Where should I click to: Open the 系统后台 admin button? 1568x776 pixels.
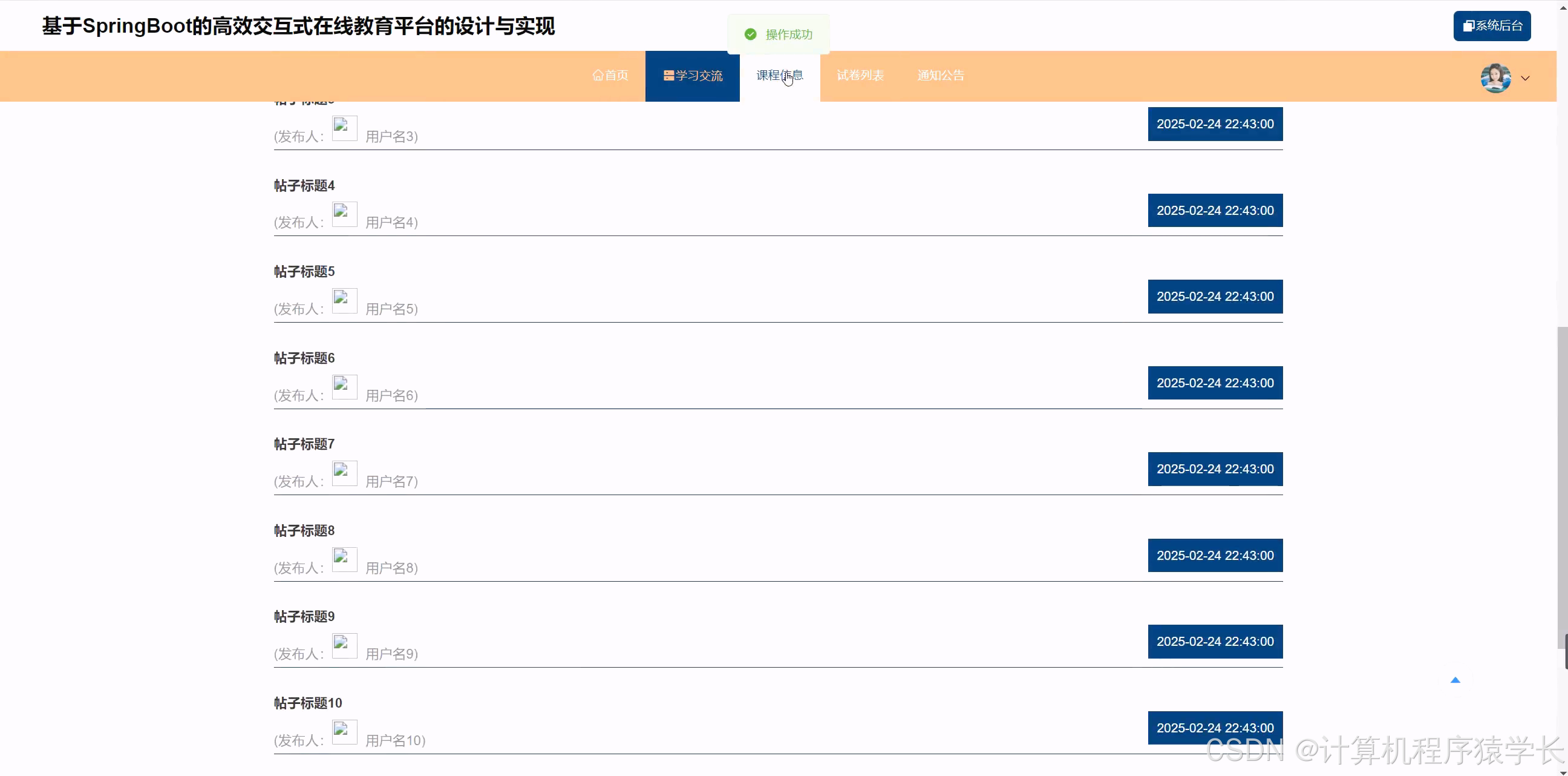tap(1491, 25)
